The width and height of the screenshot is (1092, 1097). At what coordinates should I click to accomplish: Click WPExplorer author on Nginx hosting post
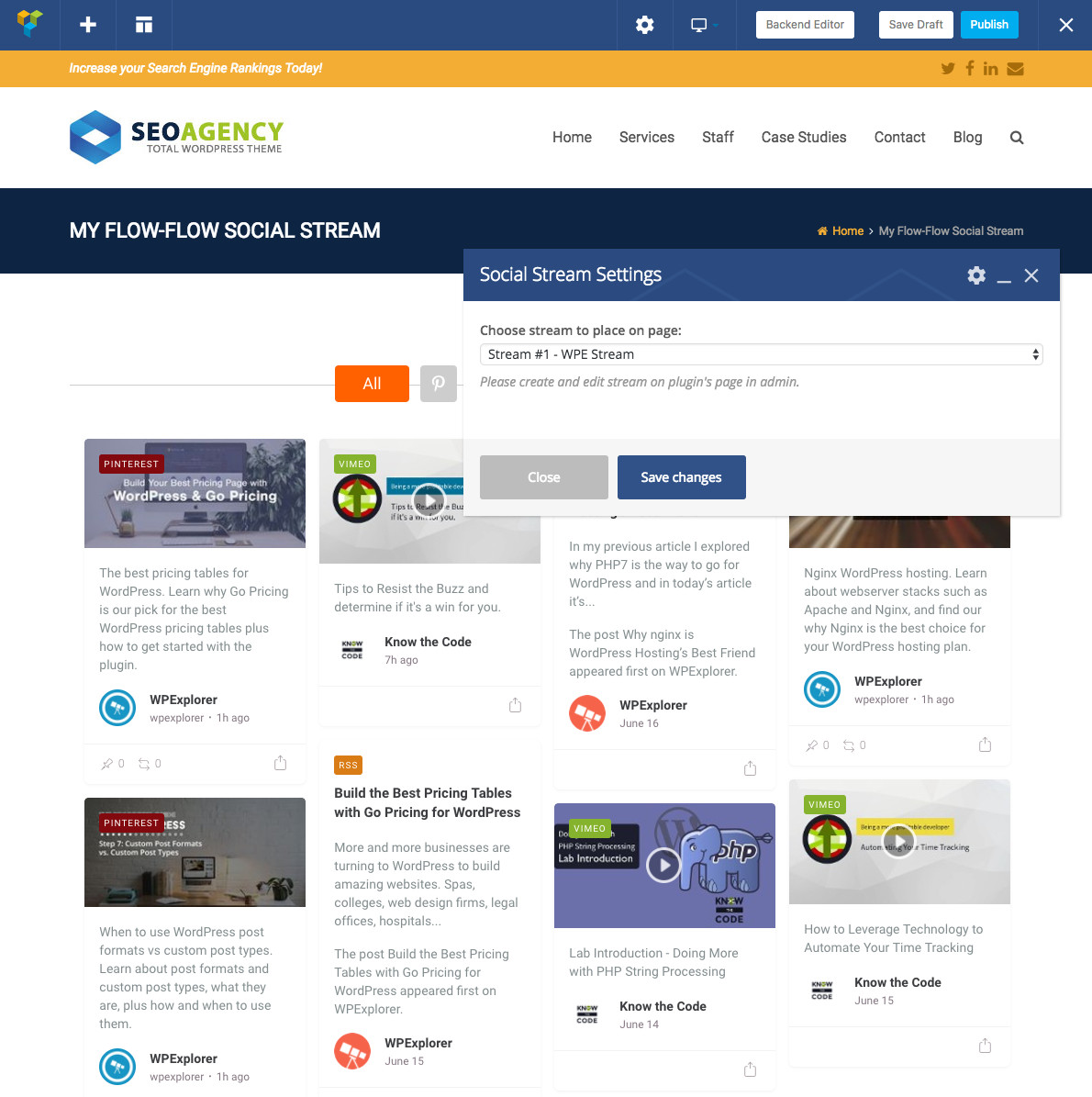[x=887, y=681]
